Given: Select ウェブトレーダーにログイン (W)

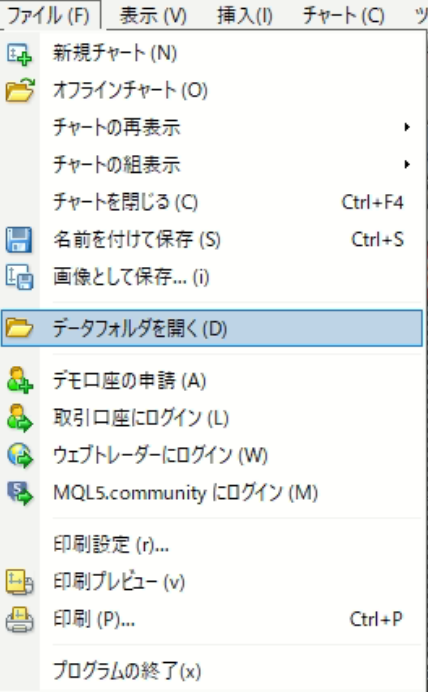Looking at the screenshot, I should (160, 455).
